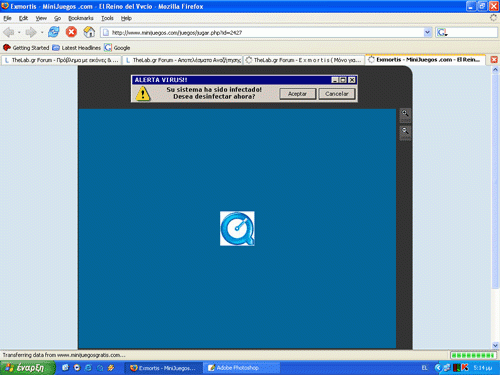Close the current tab with red X

(494, 60)
